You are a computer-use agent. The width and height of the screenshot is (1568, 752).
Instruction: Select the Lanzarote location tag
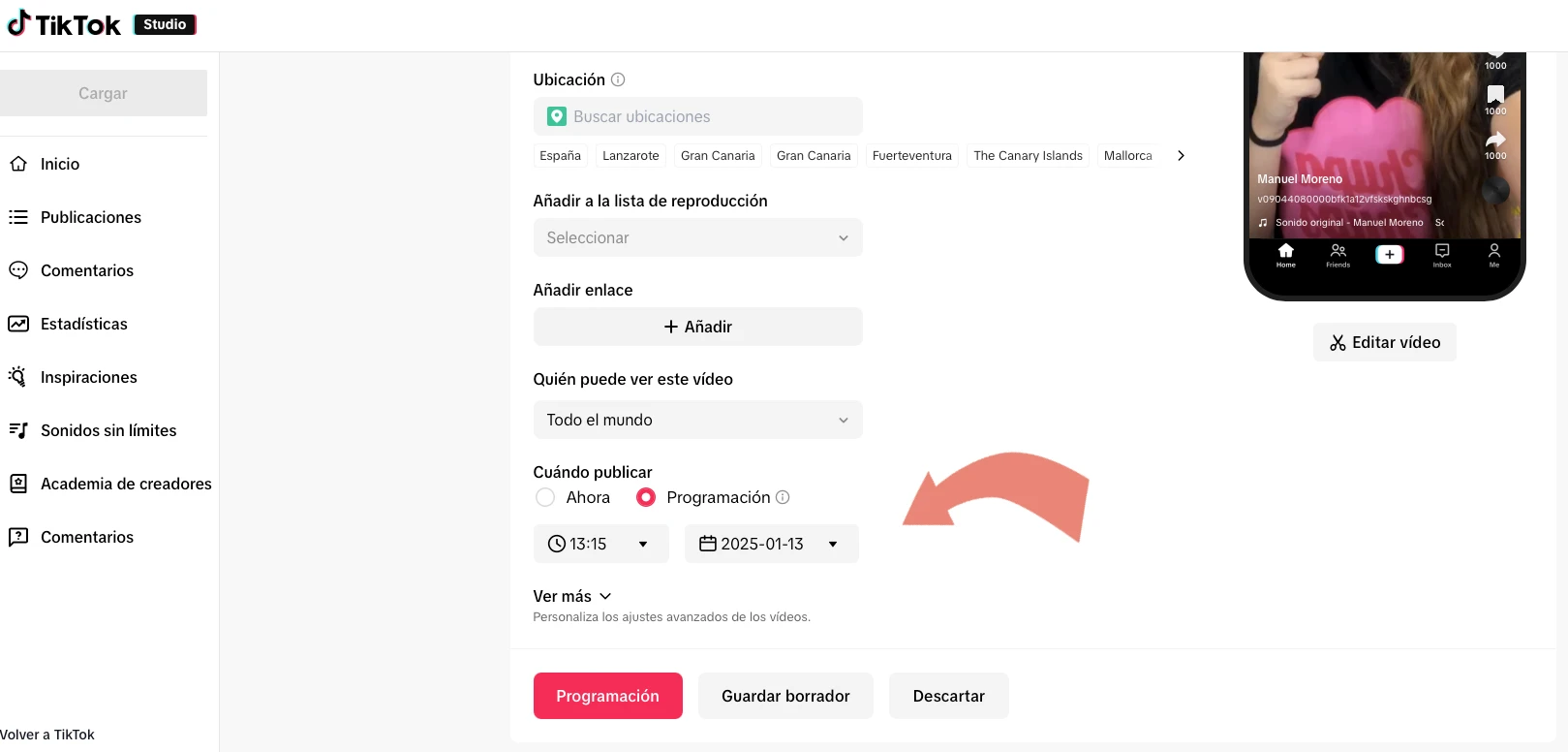tap(630, 155)
